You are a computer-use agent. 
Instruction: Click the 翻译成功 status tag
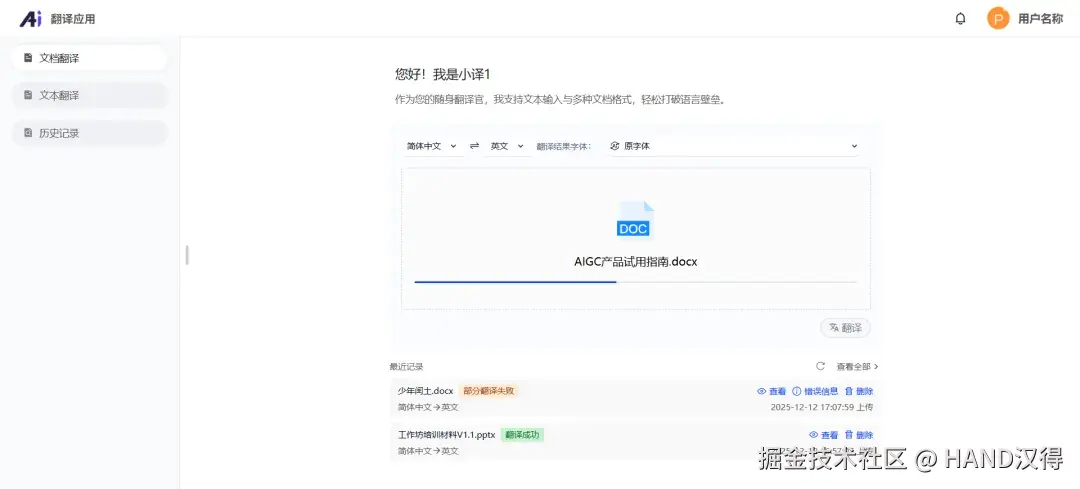click(522, 435)
